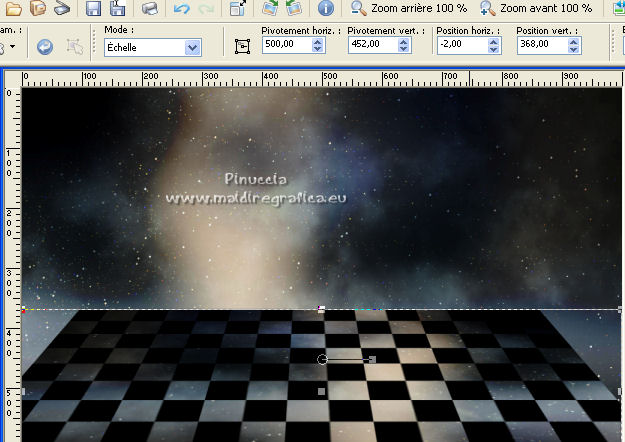Print the image with the printer icon
This screenshot has width=625, height=442.
(x=150, y=8)
